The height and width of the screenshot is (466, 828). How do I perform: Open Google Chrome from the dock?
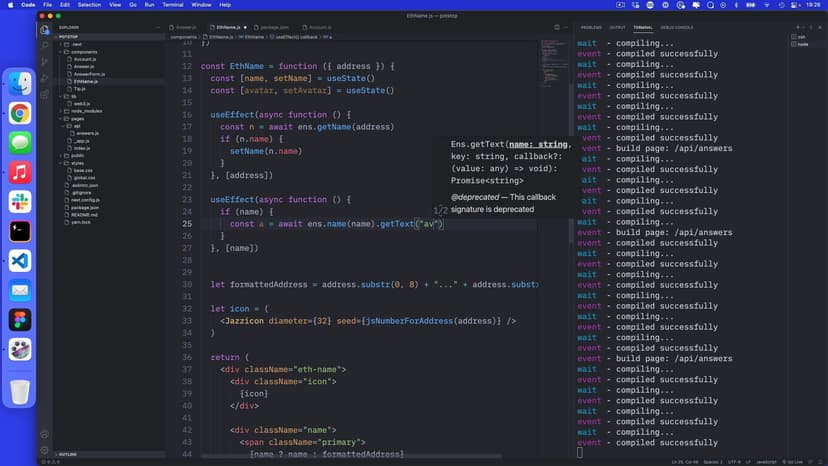click(20, 113)
